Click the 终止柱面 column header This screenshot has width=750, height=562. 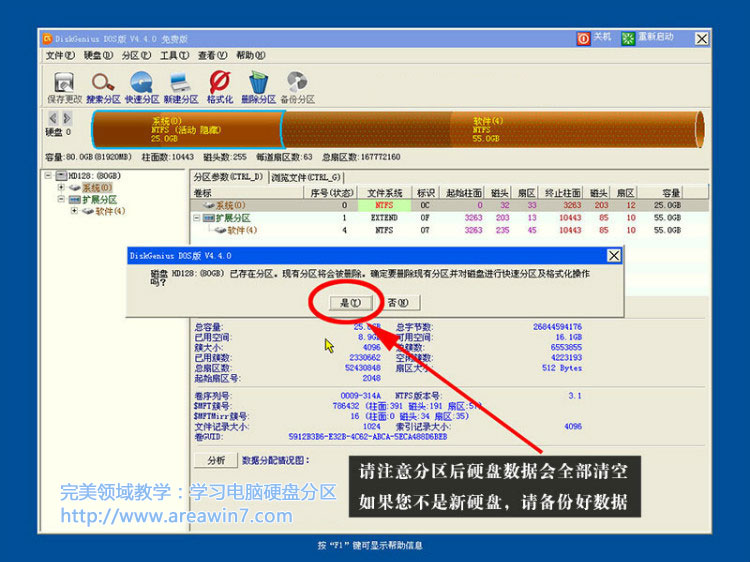(x=562, y=193)
